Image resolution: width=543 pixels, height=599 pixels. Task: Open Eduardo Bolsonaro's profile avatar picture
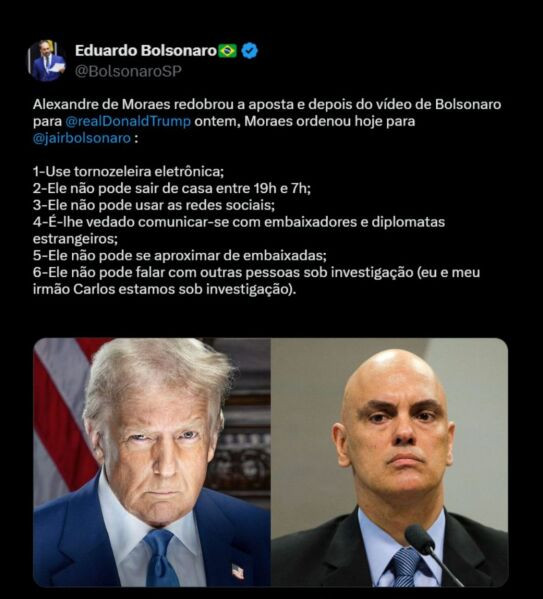click(x=45, y=61)
